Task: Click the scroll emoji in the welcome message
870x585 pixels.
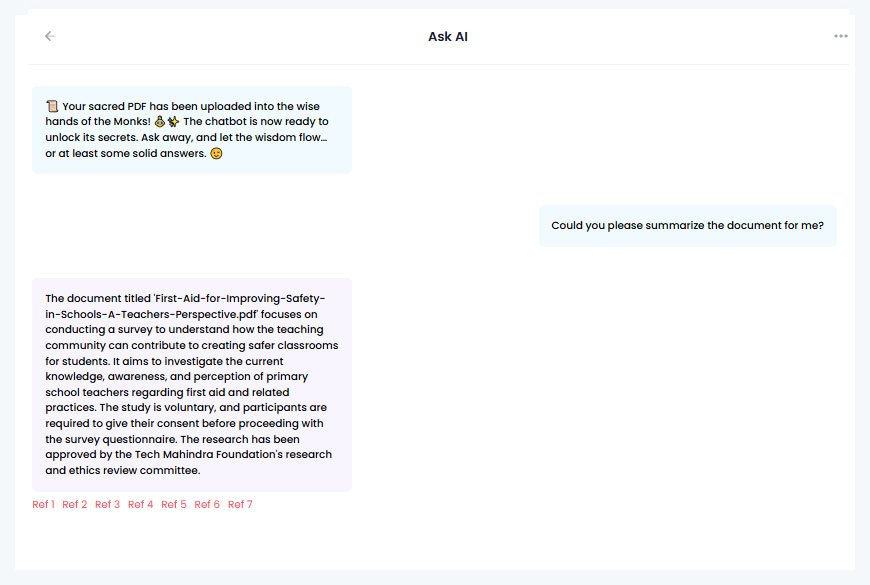Action: tap(52, 106)
